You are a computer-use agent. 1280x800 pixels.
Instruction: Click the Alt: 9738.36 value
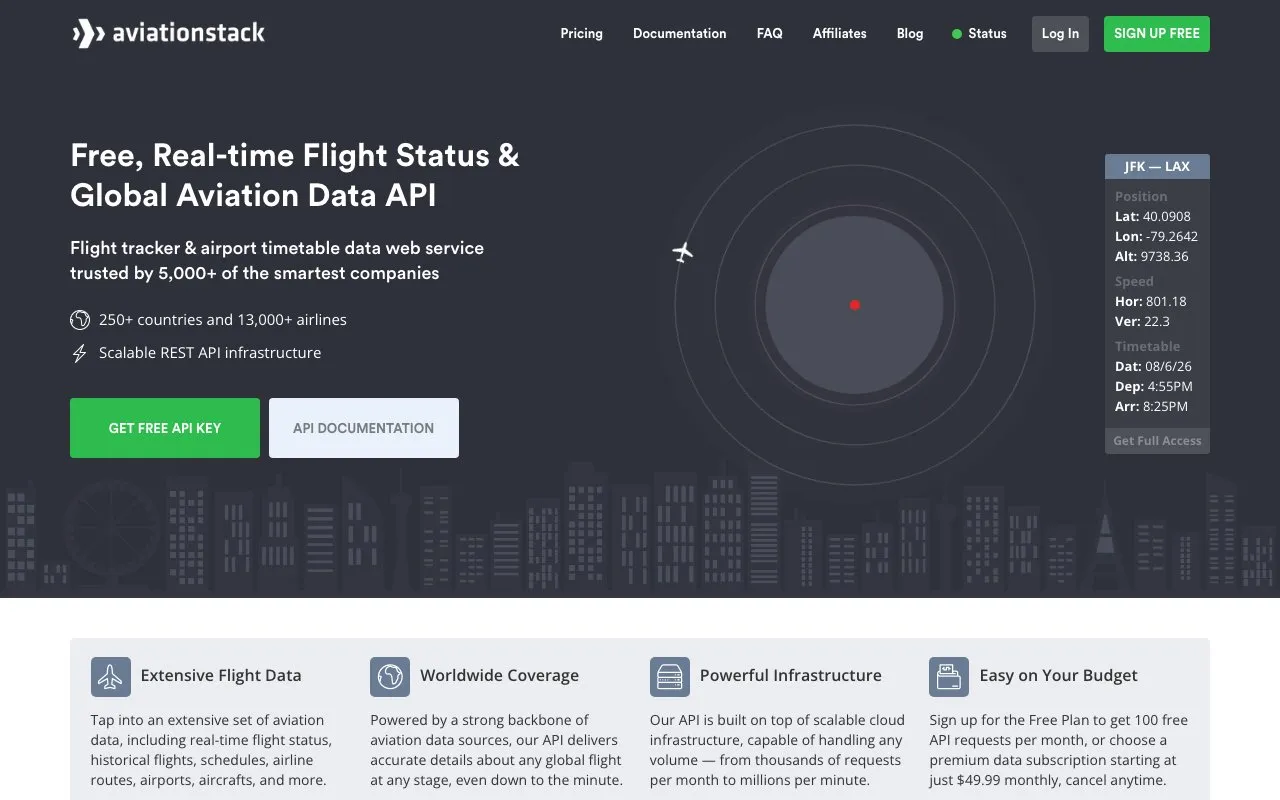point(1152,257)
